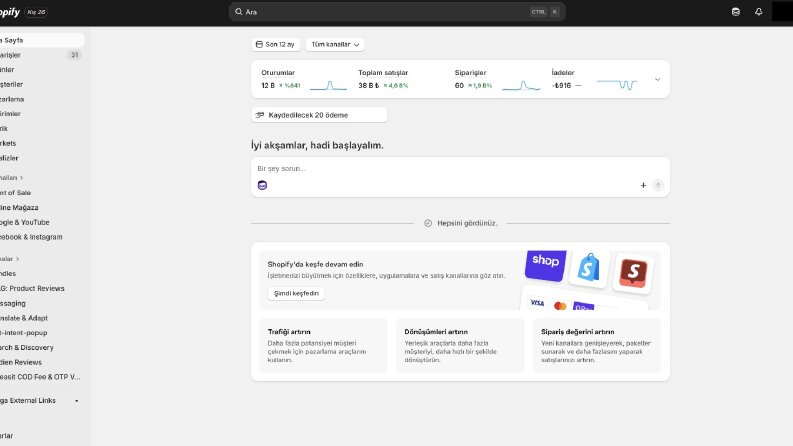793x446 pixels.
Task: Open the notifications bell icon
Action: pyautogui.click(x=758, y=12)
